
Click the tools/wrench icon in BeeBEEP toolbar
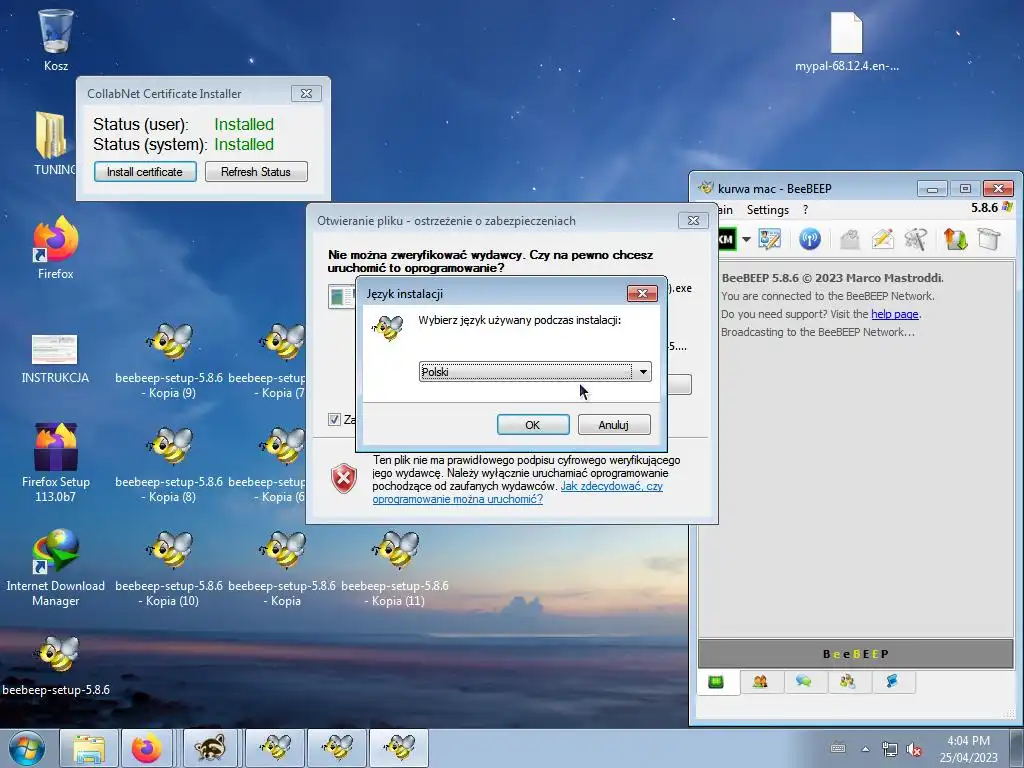[x=916, y=240]
